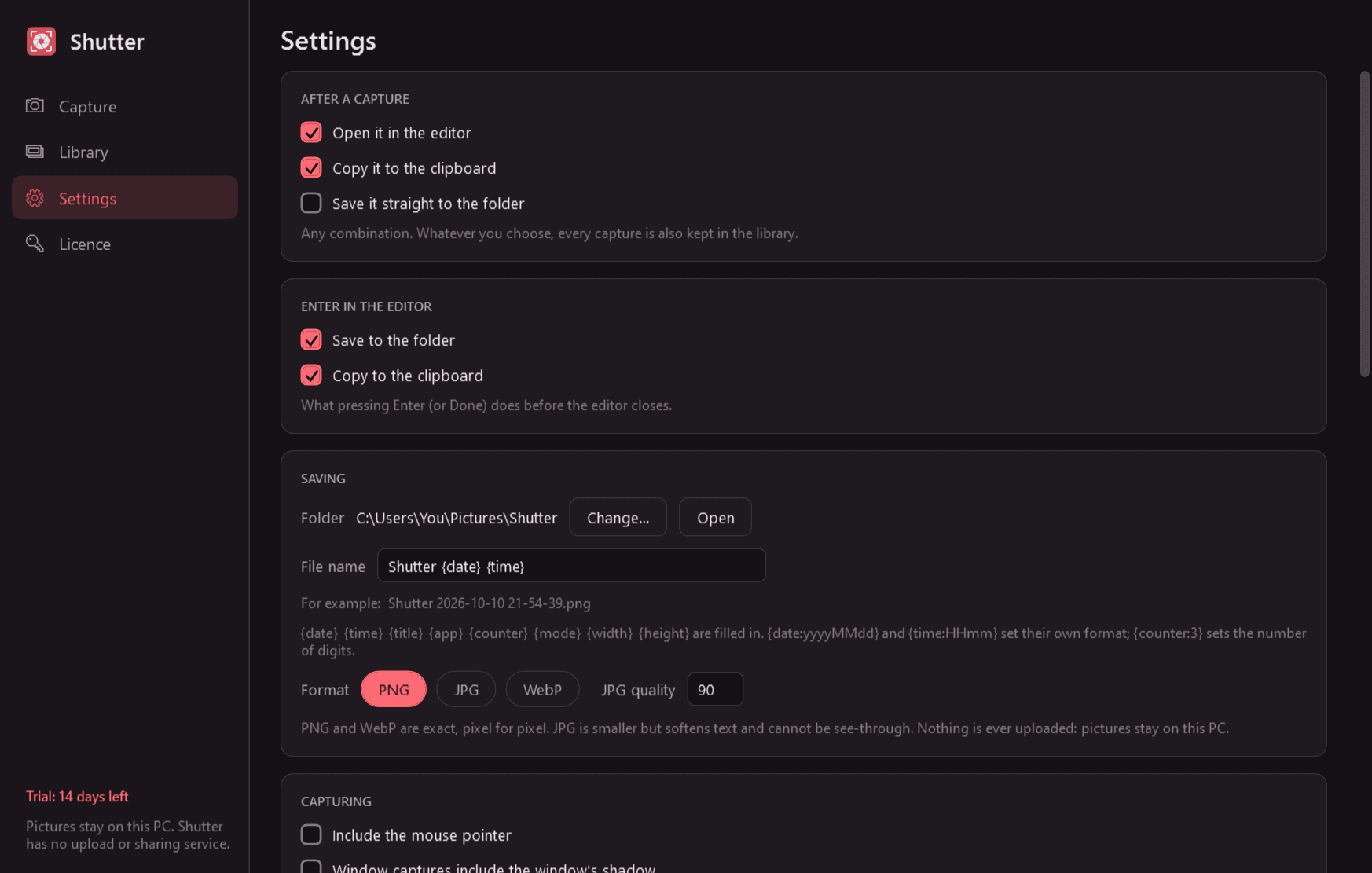The height and width of the screenshot is (873, 1372).
Task: Uncheck Copy to the clipboard under Enter
Action: tap(311, 375)
